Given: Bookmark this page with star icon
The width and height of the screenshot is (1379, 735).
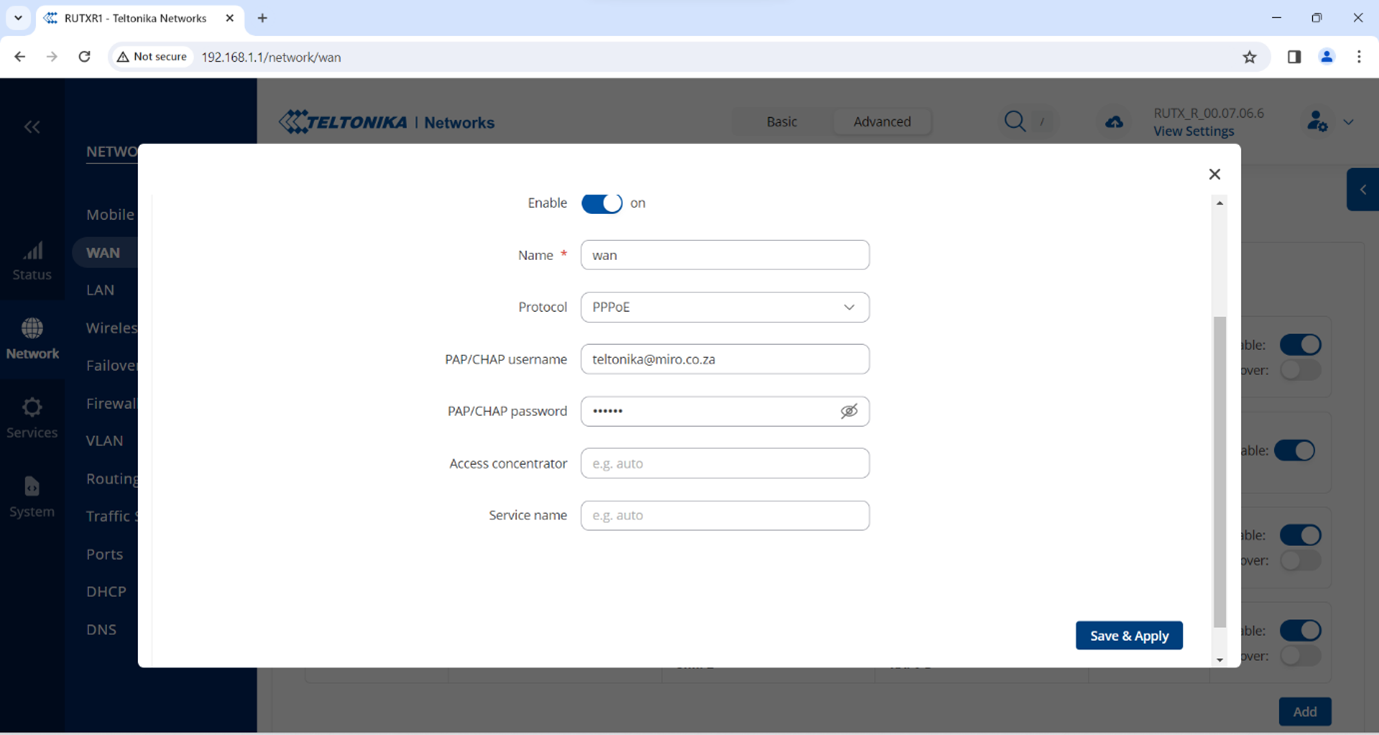Looking at the screenshot, I should [x=1249, y=57].
